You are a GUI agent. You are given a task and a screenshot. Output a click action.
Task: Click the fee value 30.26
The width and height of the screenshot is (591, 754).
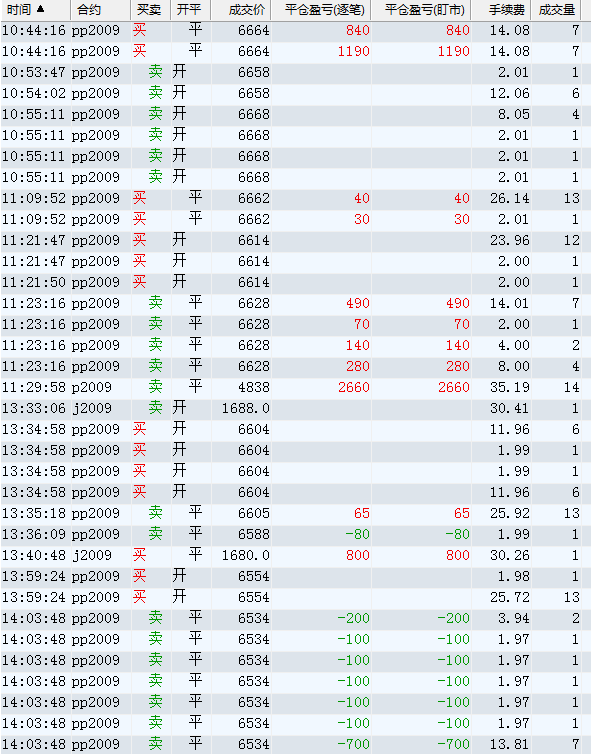(509, 555)
